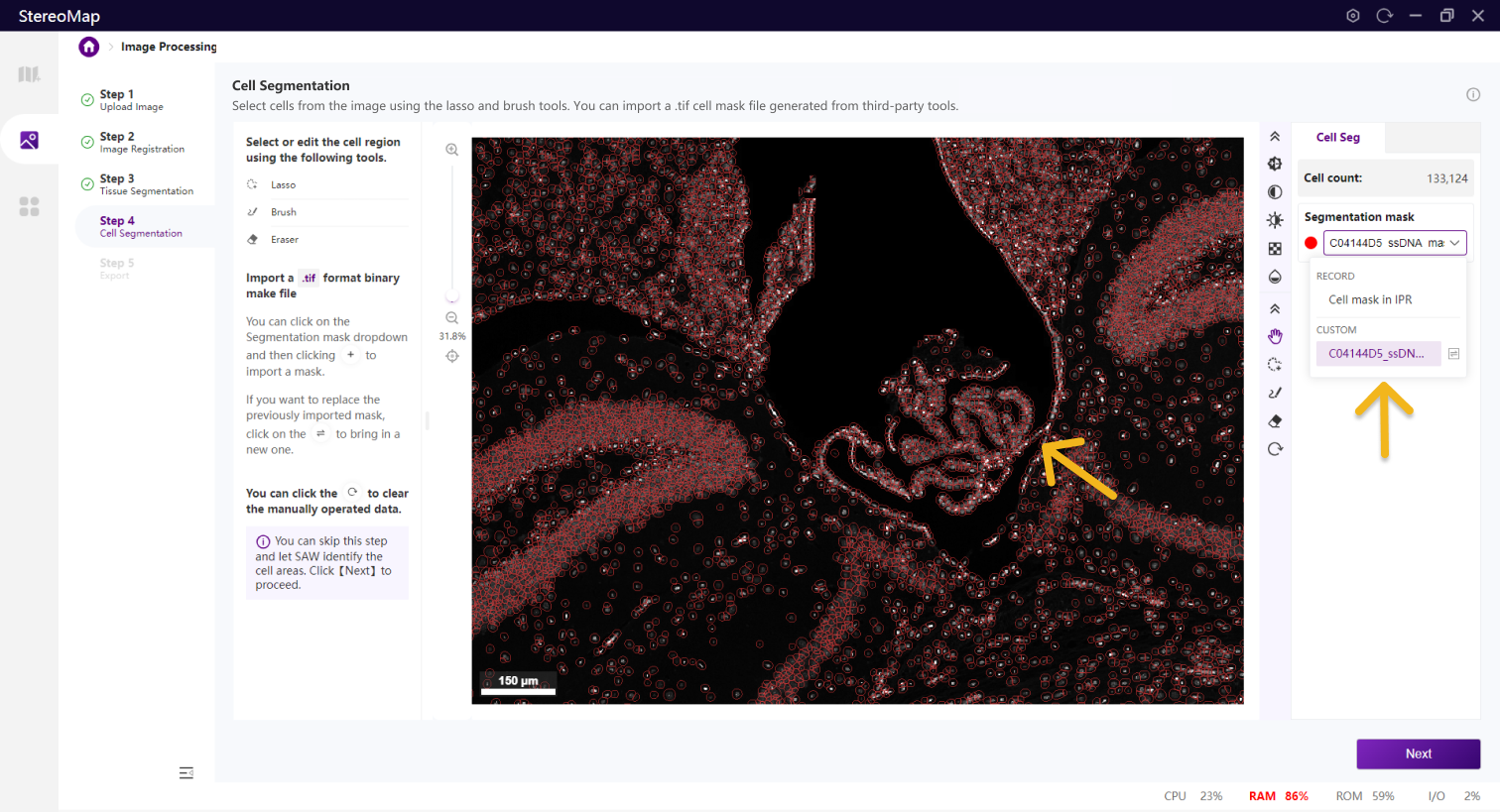Click the Step 5 Export entry
Image resolution: width=1500 pixels, height=812 pixels.
point(116,269)
